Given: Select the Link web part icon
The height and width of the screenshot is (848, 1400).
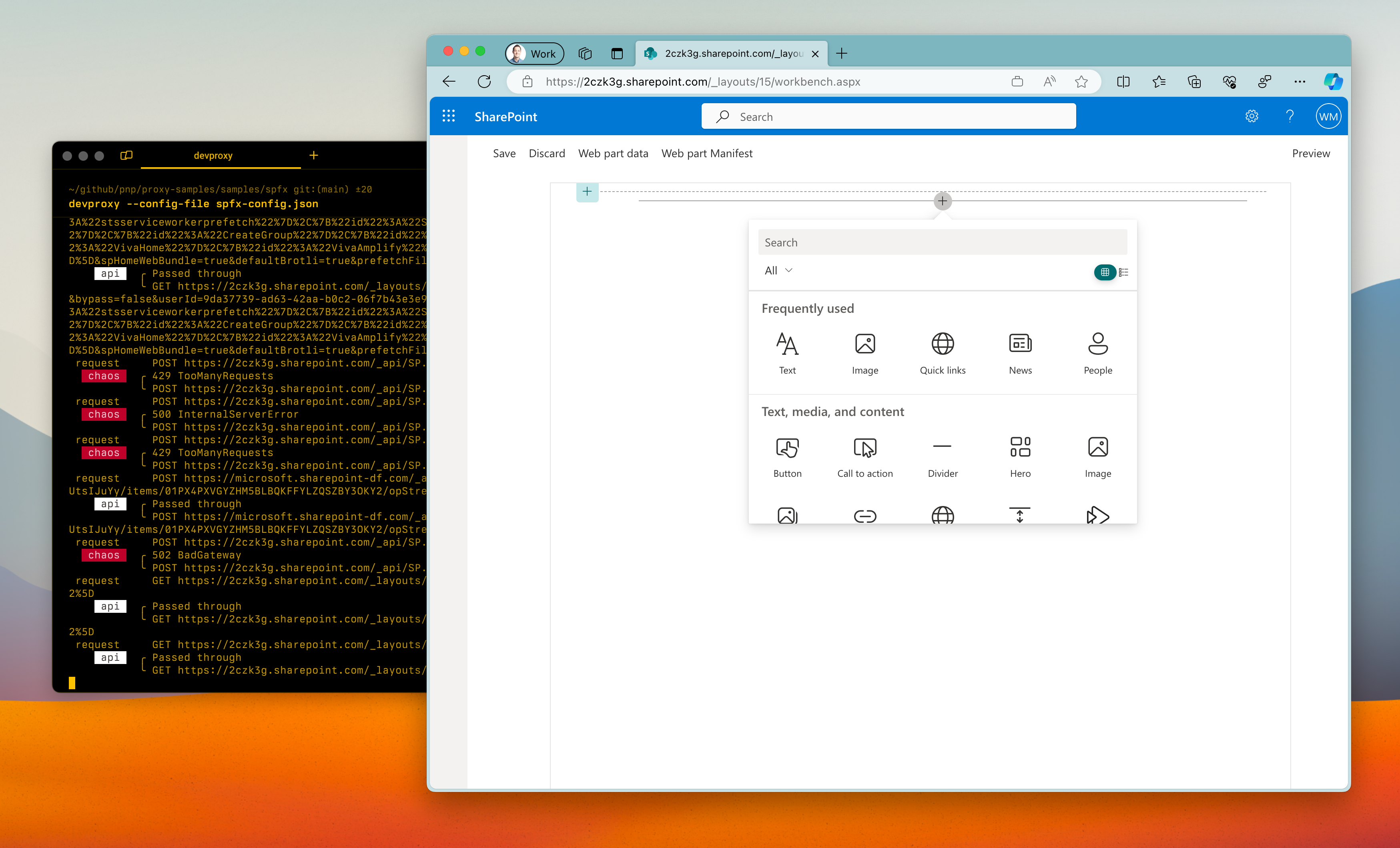Looking at the screenshot, I should 865,516.
